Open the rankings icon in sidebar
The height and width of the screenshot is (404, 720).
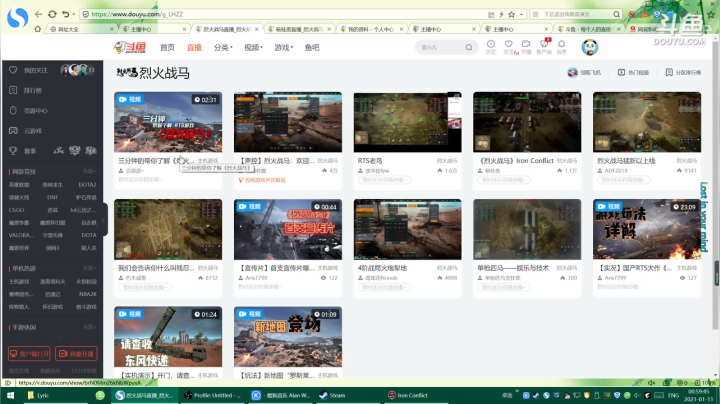[x=13, y=90]
